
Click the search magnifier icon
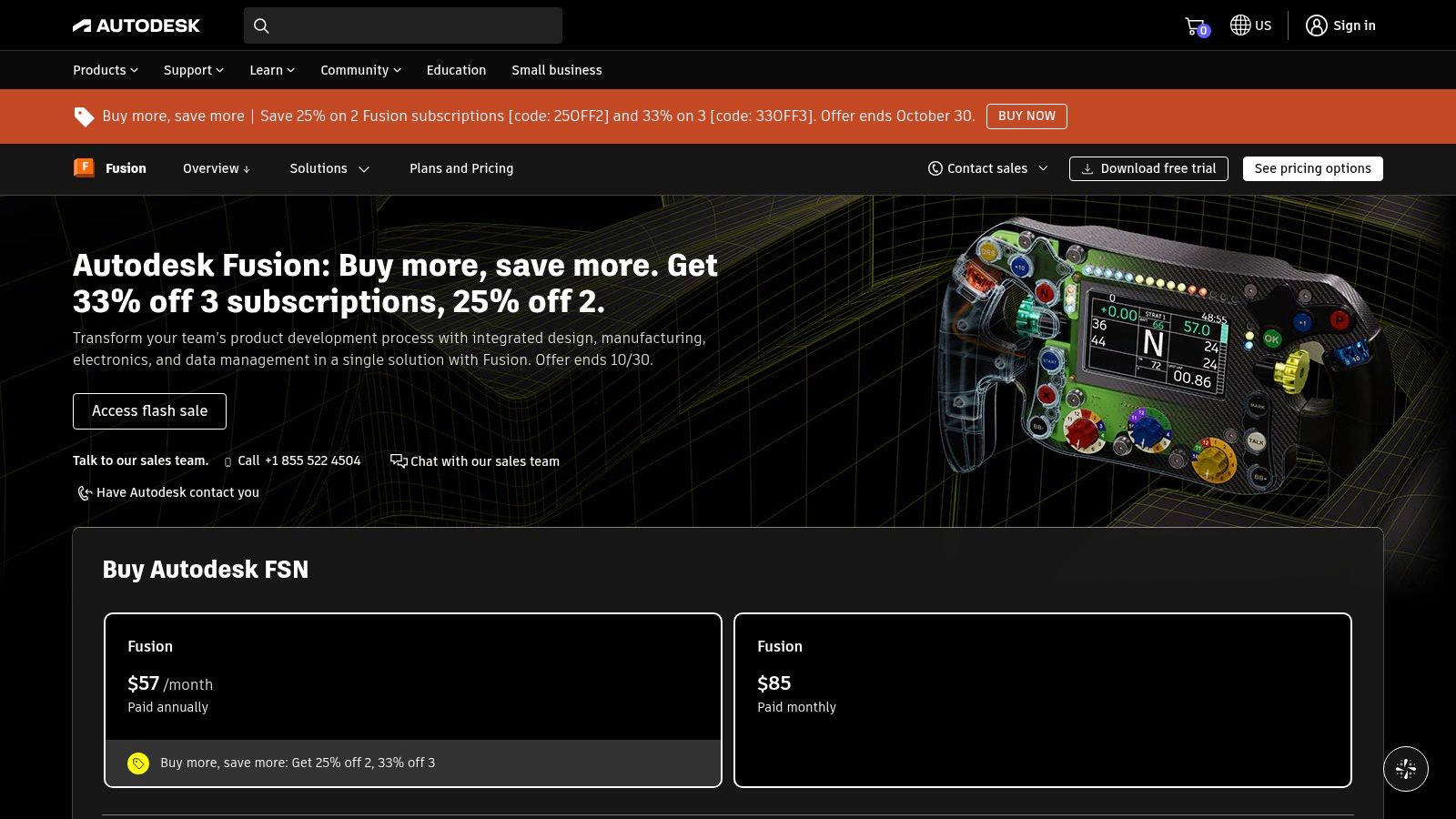click(261, 25)
